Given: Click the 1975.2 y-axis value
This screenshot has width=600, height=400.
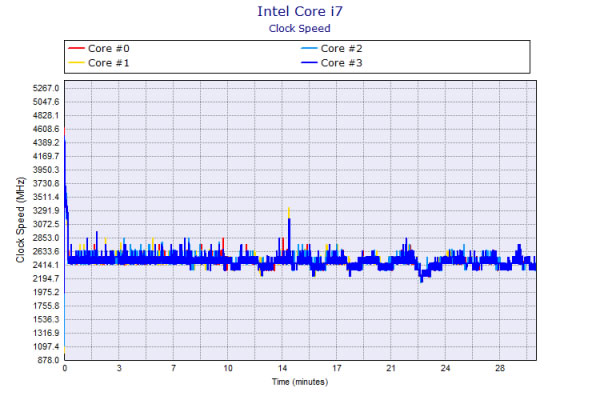Looking at the screenshot, I should pyautogui.click(x=46, y=292).
